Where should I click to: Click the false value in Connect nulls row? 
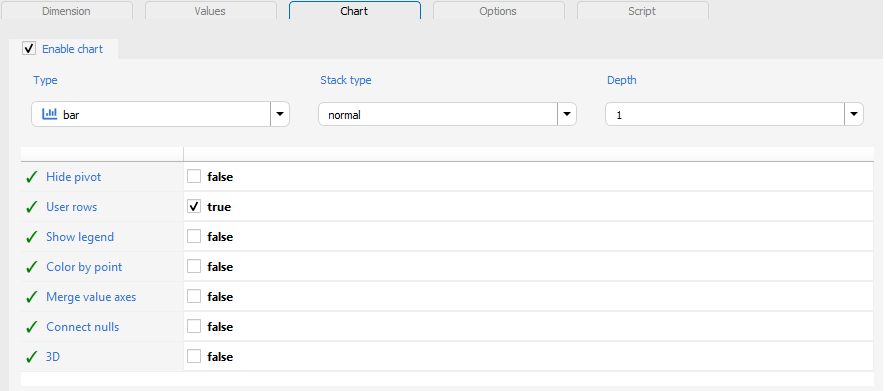coord(220,327)
